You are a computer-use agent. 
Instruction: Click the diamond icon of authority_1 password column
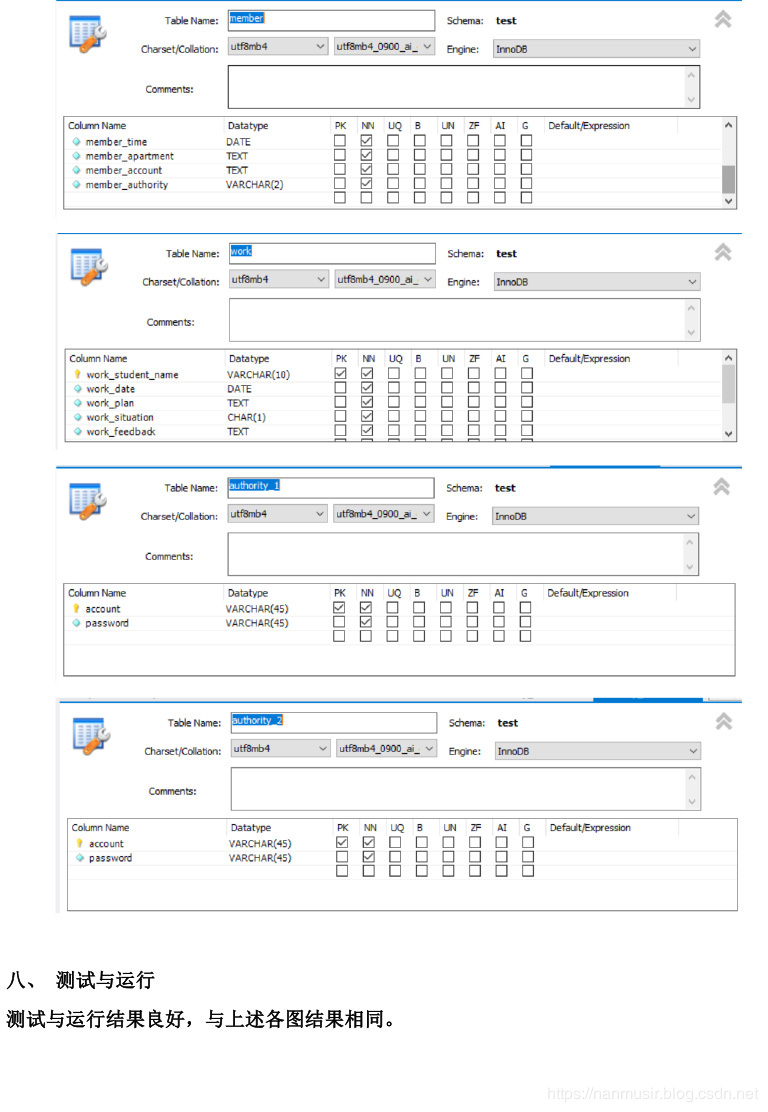pyautogui.click(x=76, y=623)
